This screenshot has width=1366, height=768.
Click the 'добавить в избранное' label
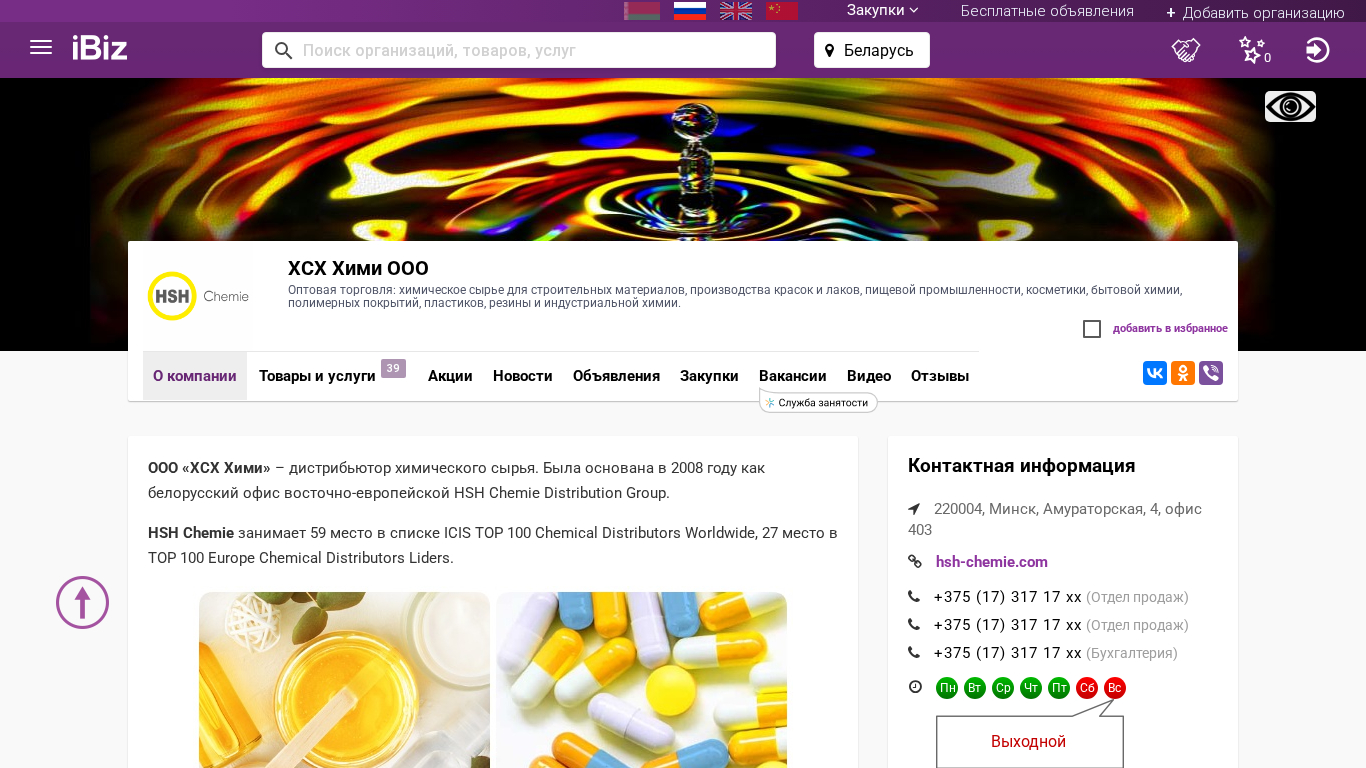[x=1170, y=329]
